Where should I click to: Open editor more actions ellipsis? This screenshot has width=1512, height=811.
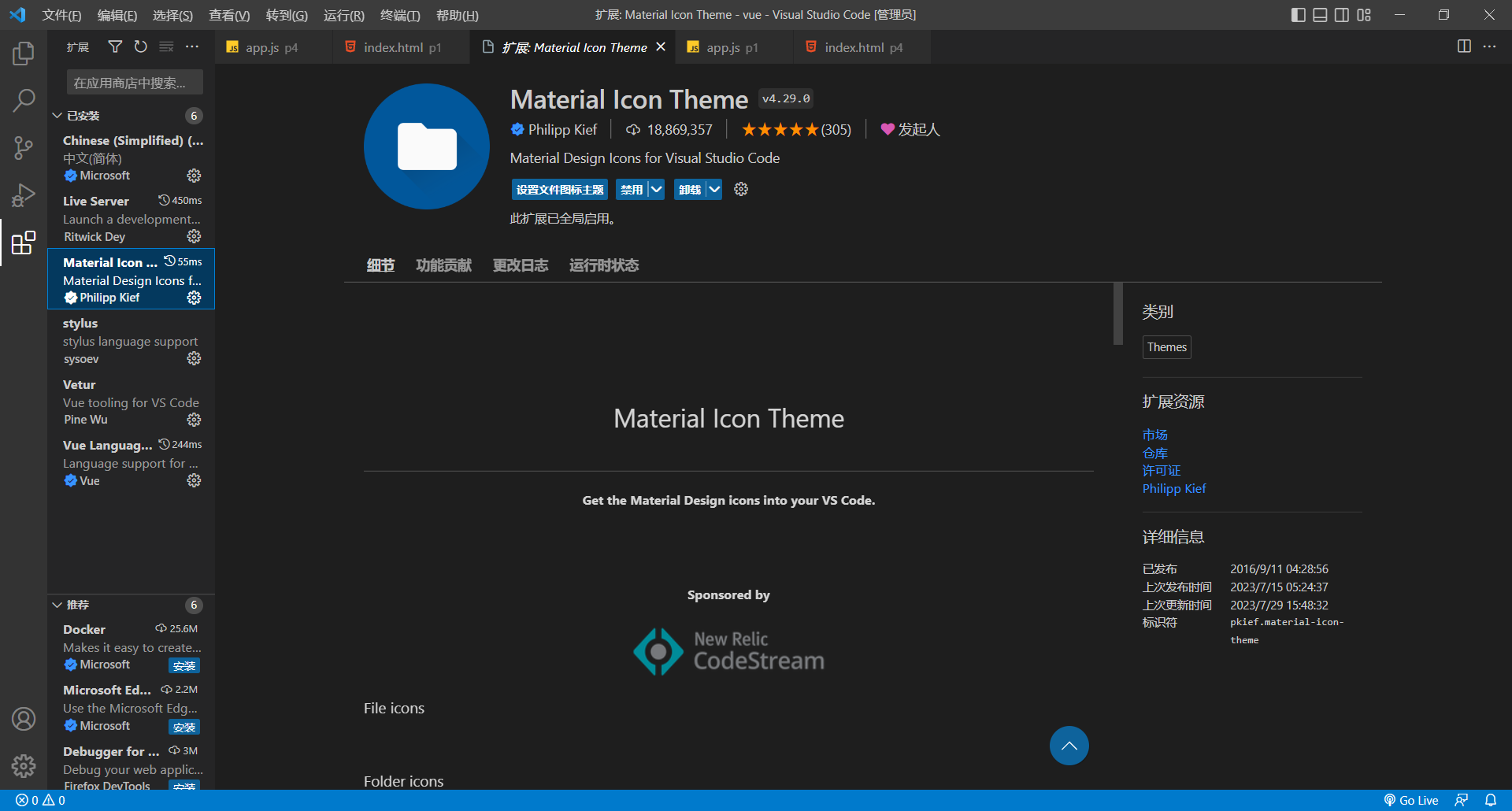click(x=1489, y=46)
